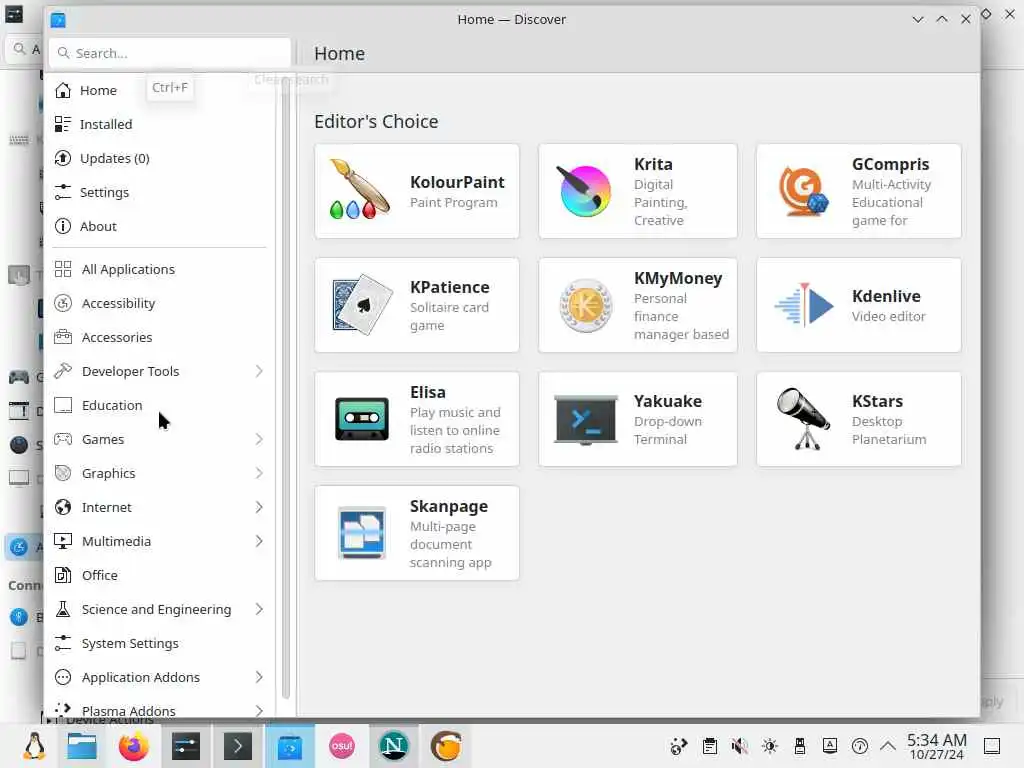This screenshot has height=768, width=1024.
Task: Open the Elisa music player icon
Action: point(362,419)
